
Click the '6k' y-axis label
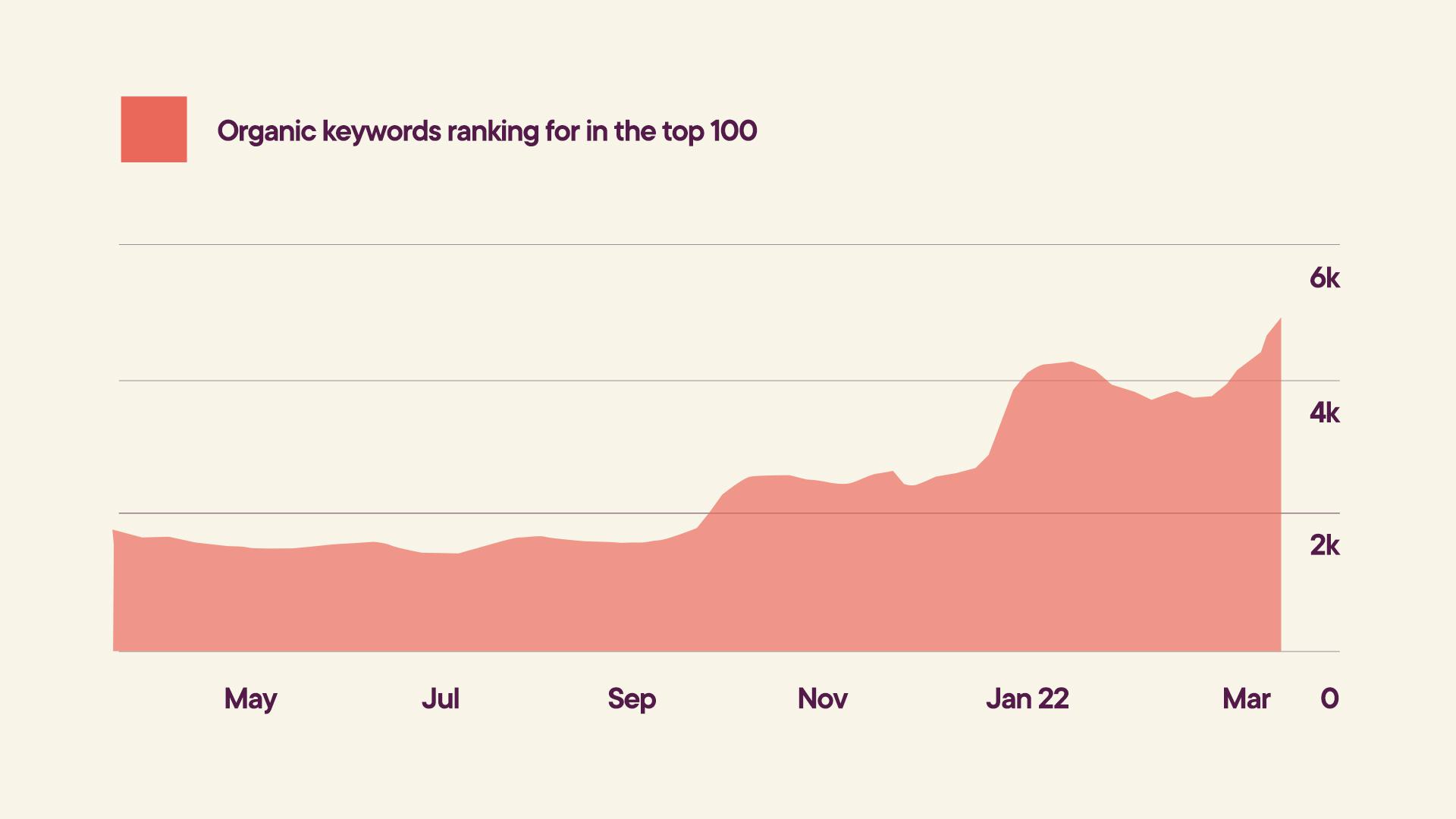pyautogui.click(x=1325, y=278)
